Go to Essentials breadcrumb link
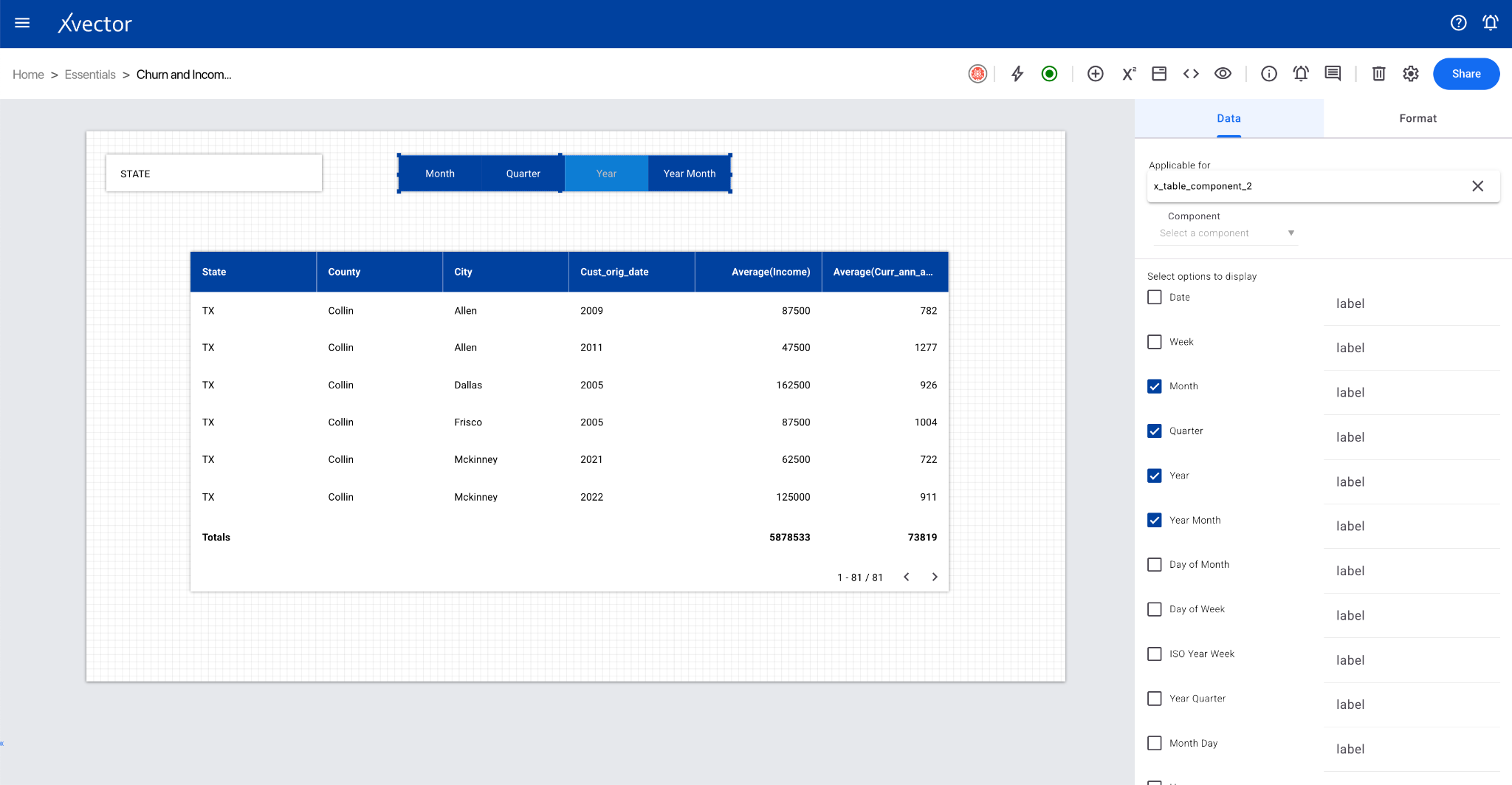 90,75
